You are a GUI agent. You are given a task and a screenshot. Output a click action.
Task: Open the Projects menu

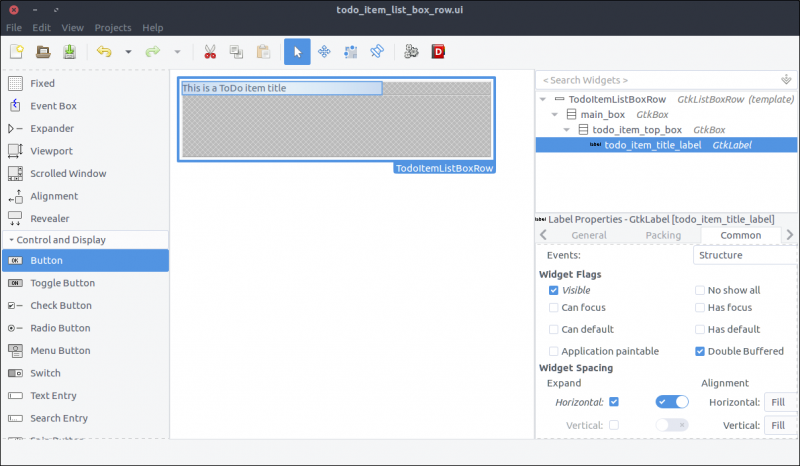click(x=113, y=28)
